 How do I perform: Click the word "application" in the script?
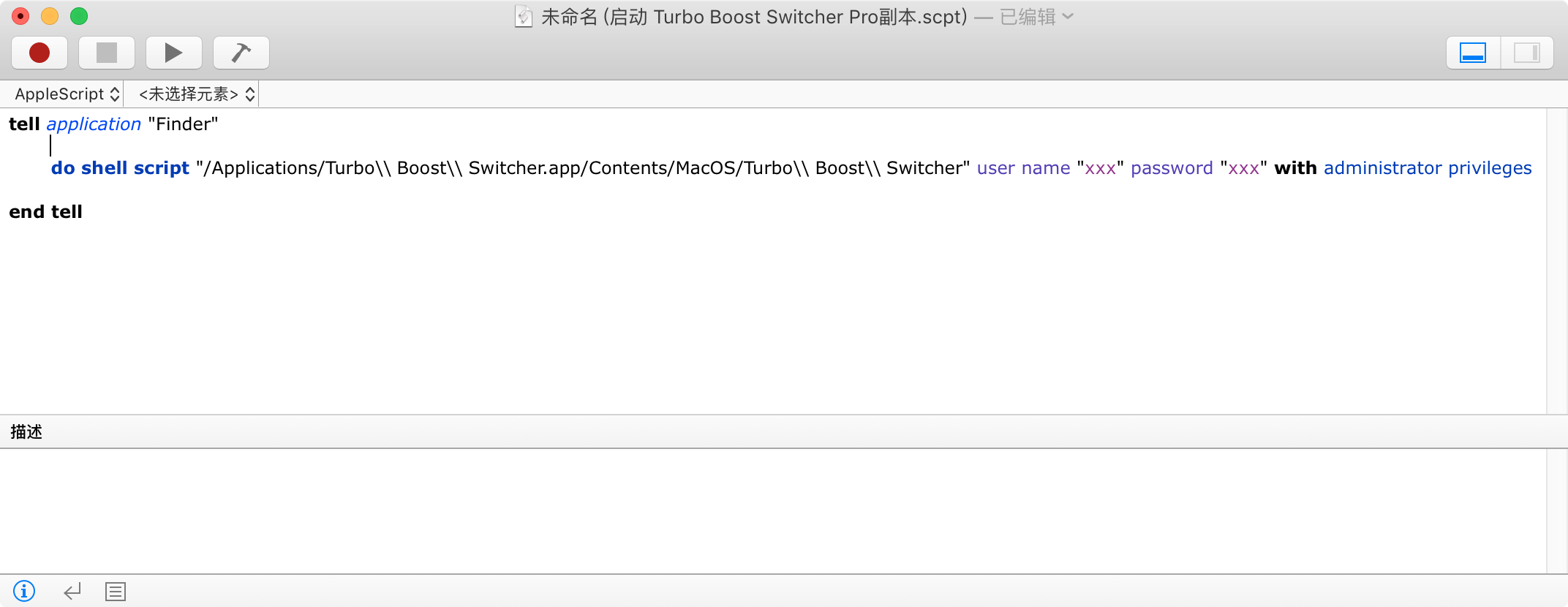[x=94, y=124]
